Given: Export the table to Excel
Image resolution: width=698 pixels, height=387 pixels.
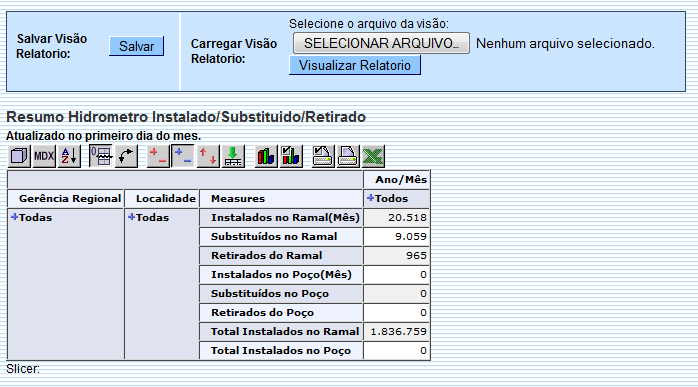Looking at the screenshot, I should click(373, 156).
